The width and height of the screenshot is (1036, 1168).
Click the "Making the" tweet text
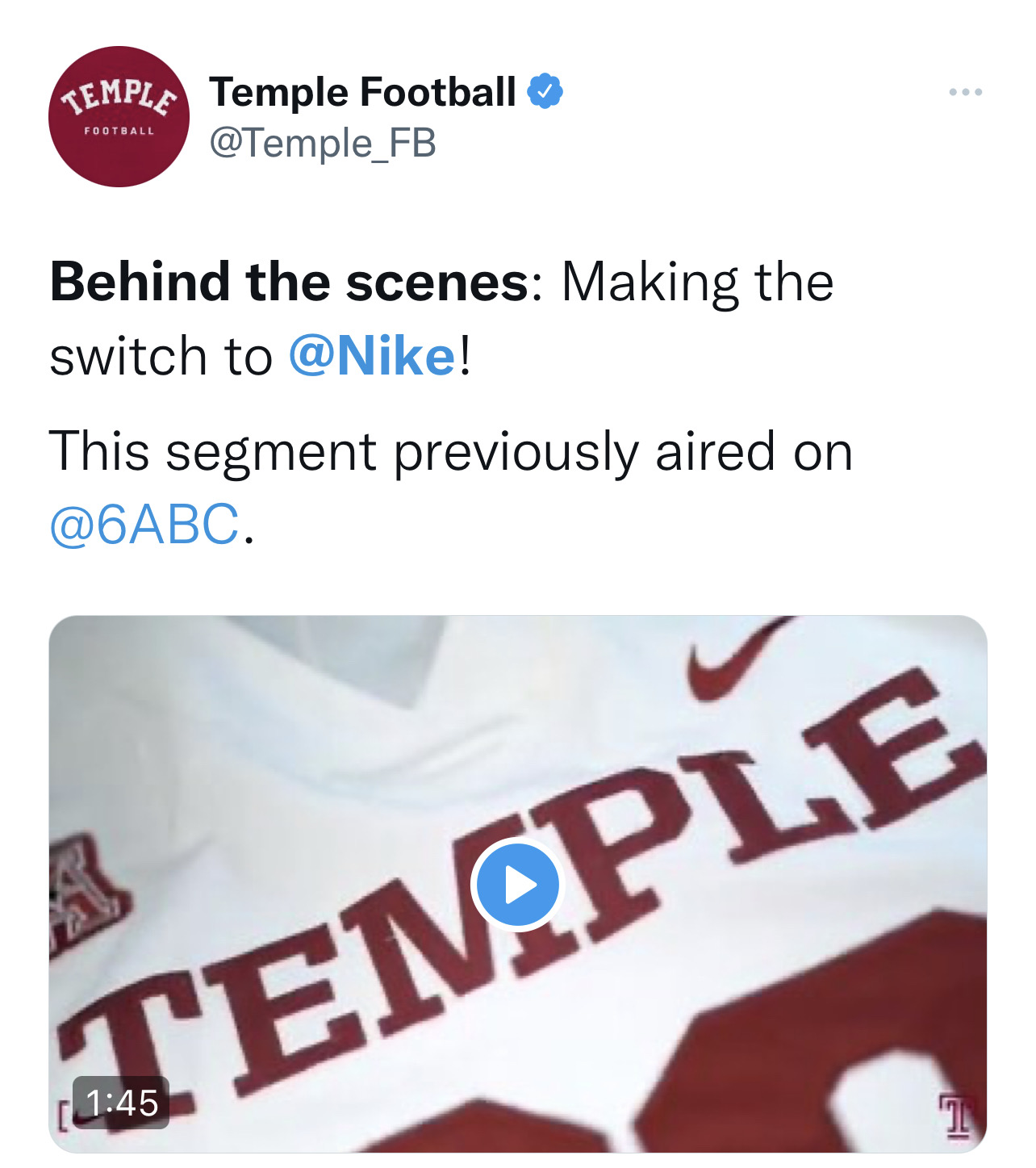697,283
